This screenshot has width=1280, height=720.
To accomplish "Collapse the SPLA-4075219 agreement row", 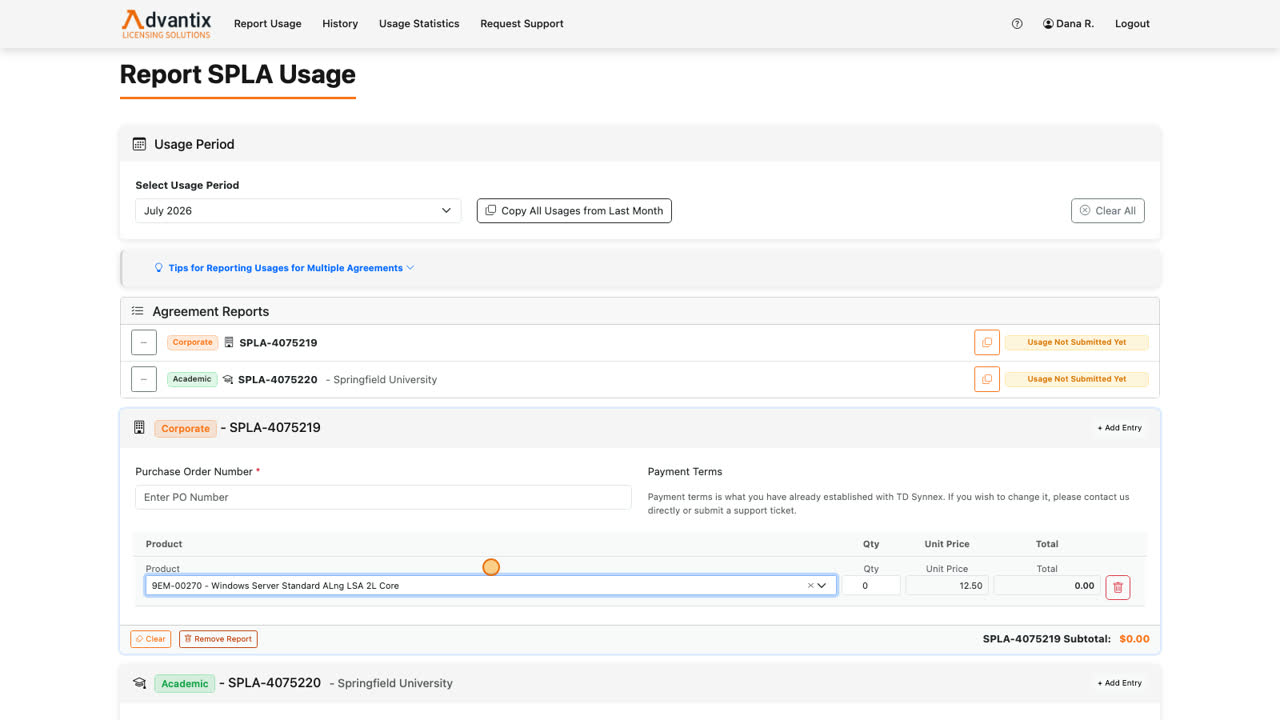I will 144,343.
